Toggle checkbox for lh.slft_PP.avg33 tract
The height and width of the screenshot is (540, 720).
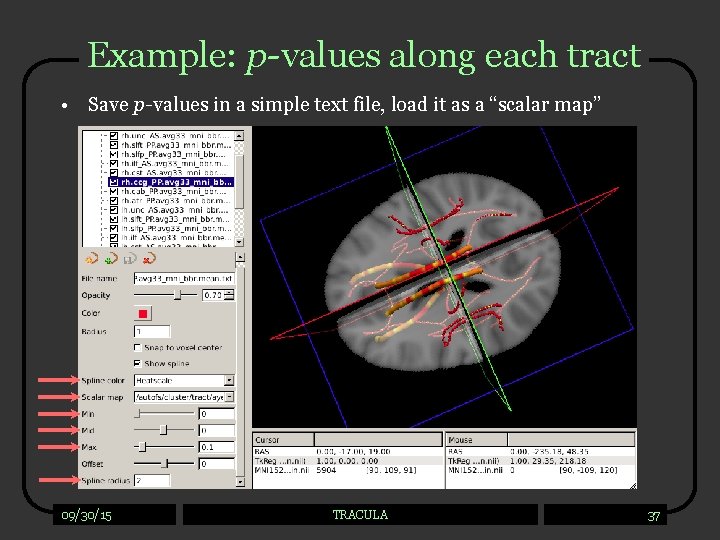[114, 219]
